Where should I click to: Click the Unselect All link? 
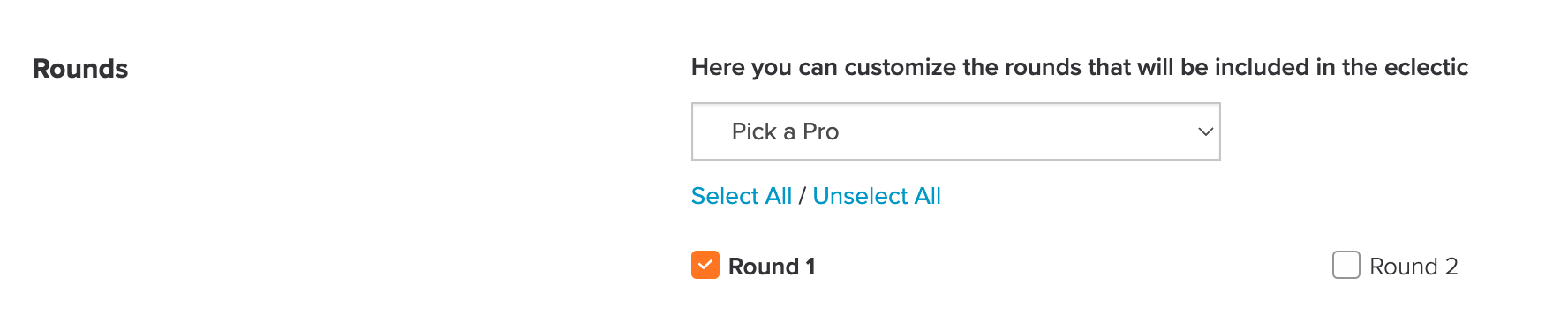[877, 196]
